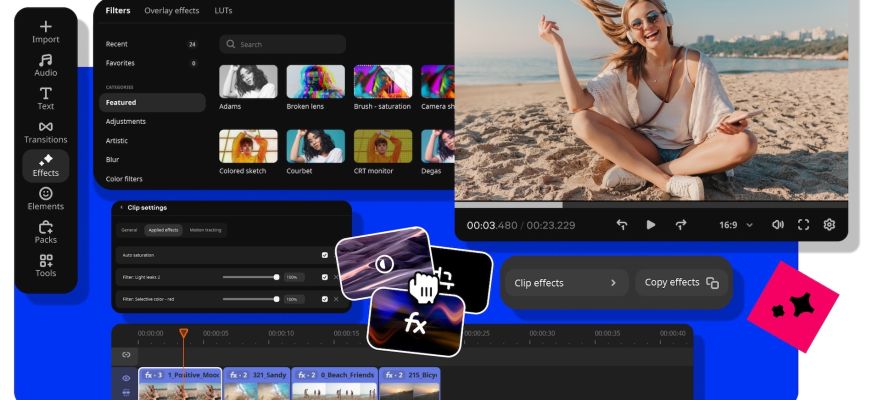Open the Elements panel

click(46, 198)
